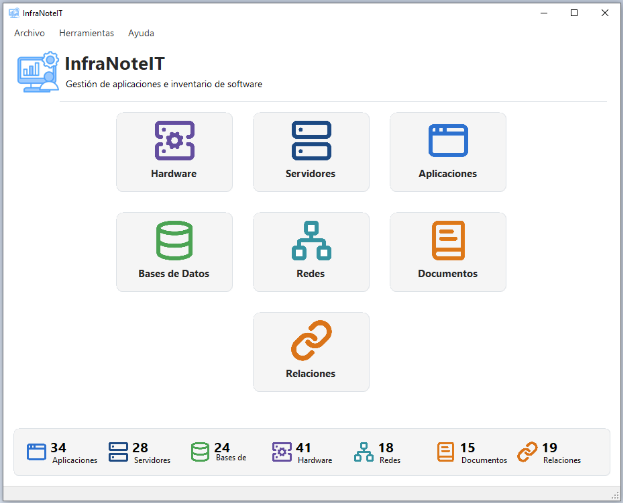This screenshot has height=504, width=624.
Task: Click the Gestión de aplicaciones subtitle text
Action: point(164,84)
